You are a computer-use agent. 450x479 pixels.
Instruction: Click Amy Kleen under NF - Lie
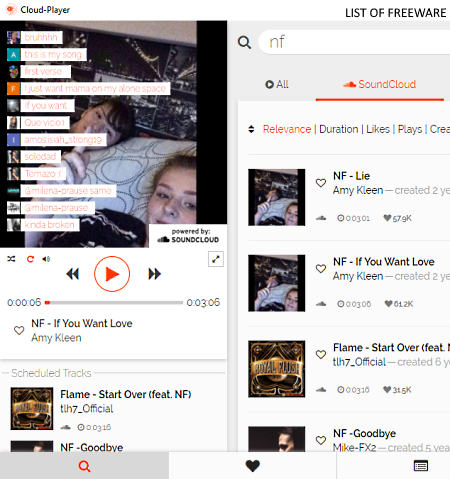358,190
